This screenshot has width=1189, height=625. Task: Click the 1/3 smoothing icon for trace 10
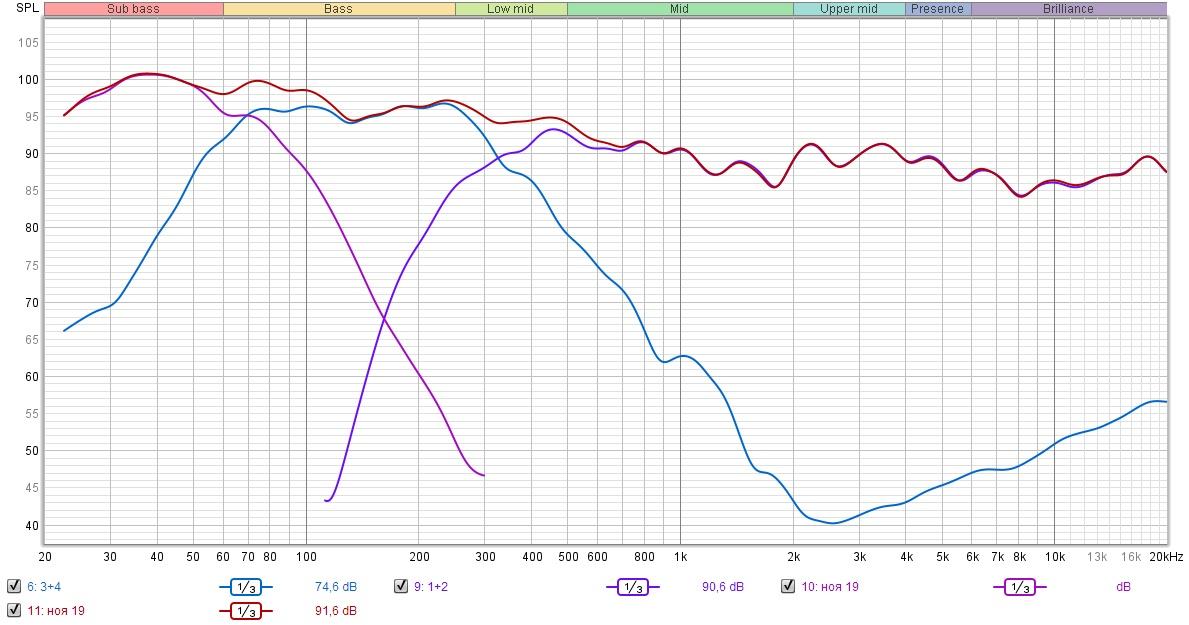pos(1019,587)
